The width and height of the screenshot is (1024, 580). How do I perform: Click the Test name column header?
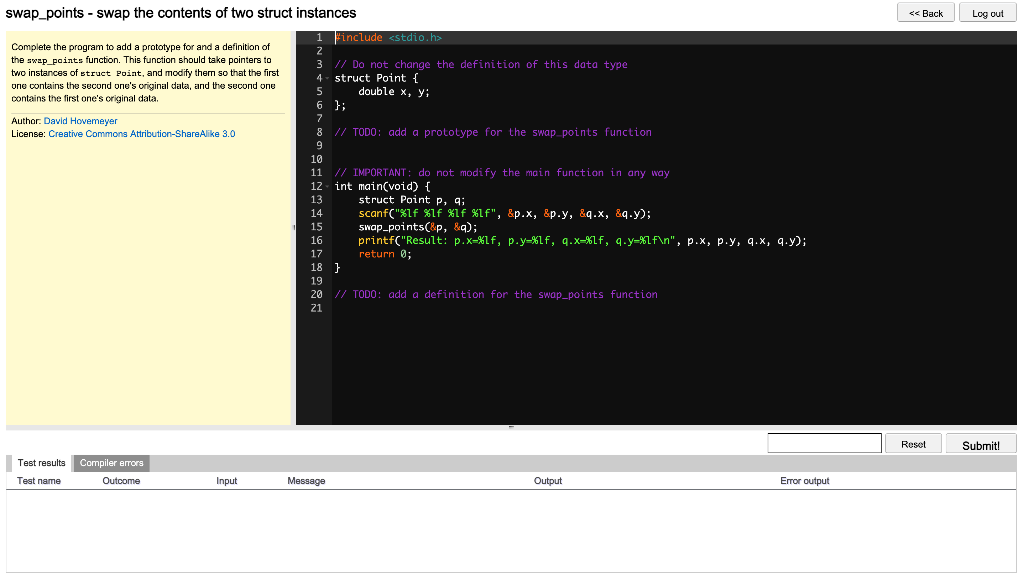[x=39, y=481]
